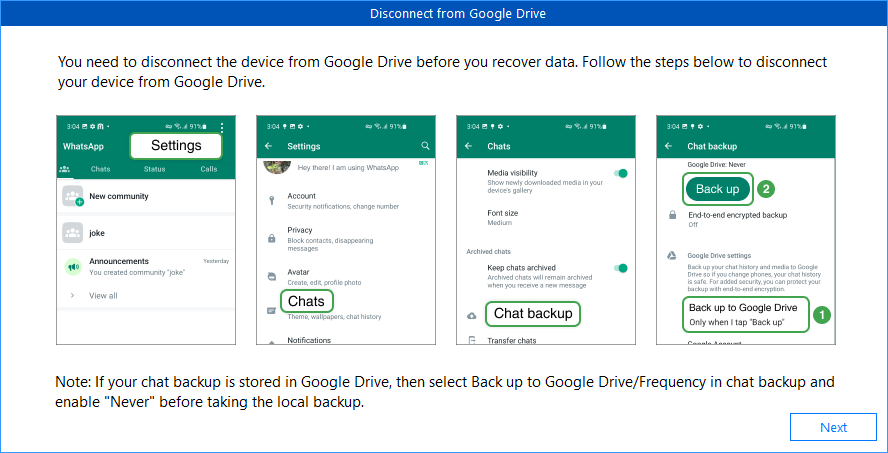Switch to the Status tab

click(154, 169)
